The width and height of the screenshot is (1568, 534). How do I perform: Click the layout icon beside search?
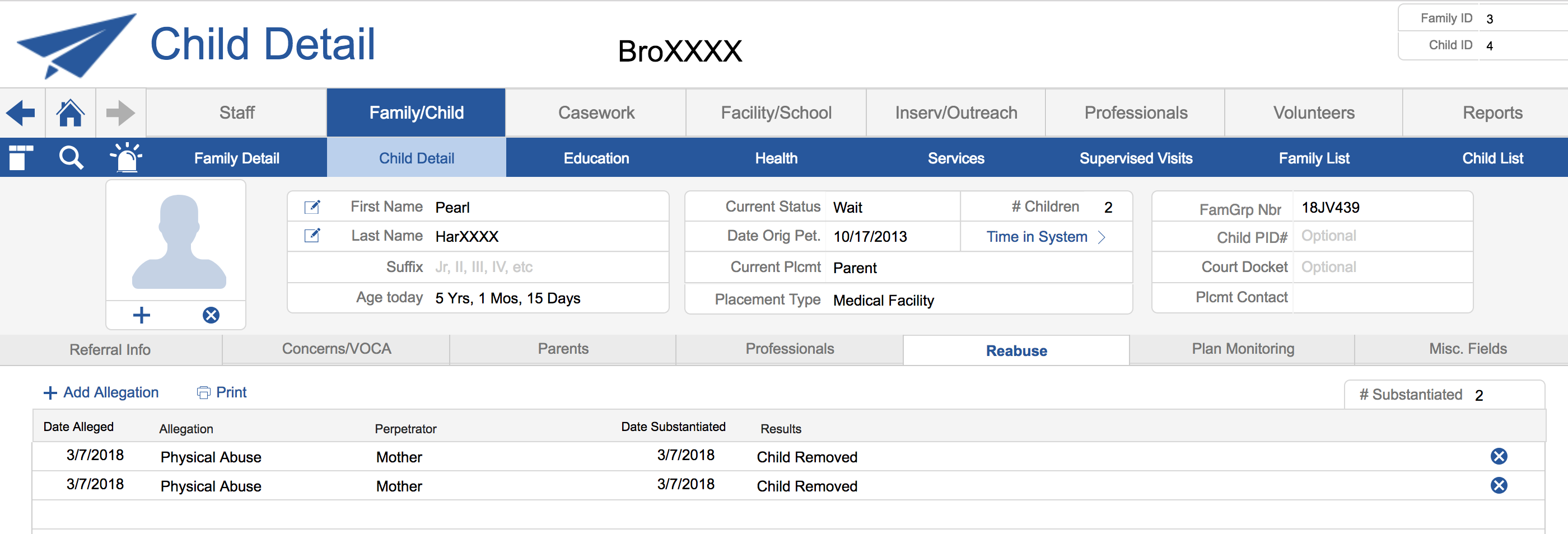coord(20,158)
